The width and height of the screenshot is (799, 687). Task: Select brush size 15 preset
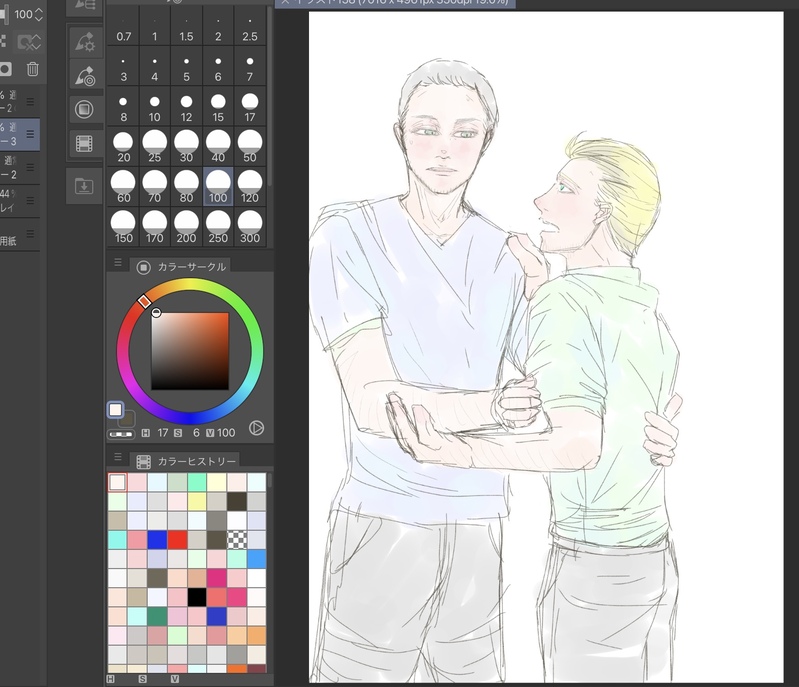coord(218,108)
